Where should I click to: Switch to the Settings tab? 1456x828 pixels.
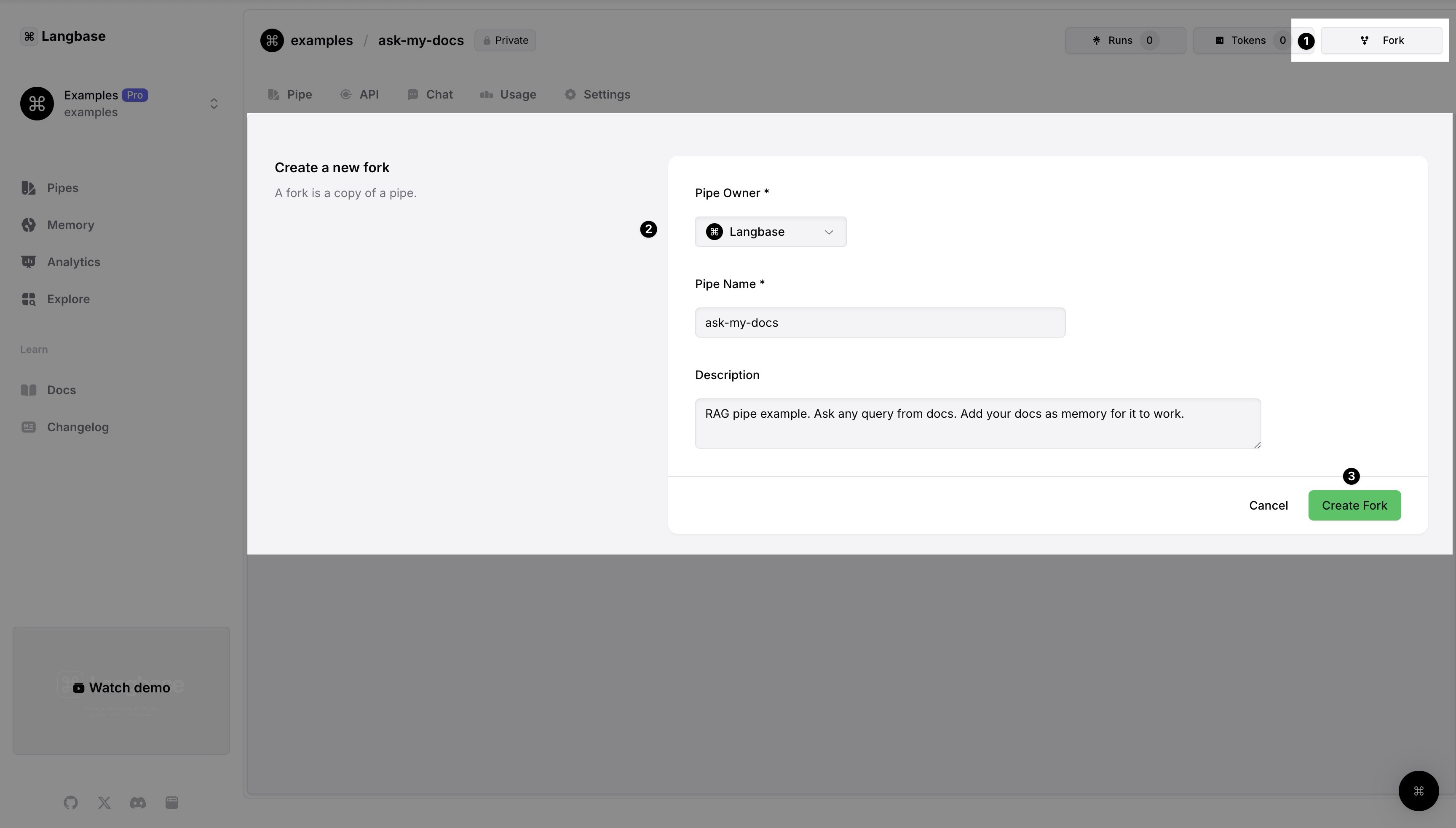pyautogui.click(x=597, y=94)
